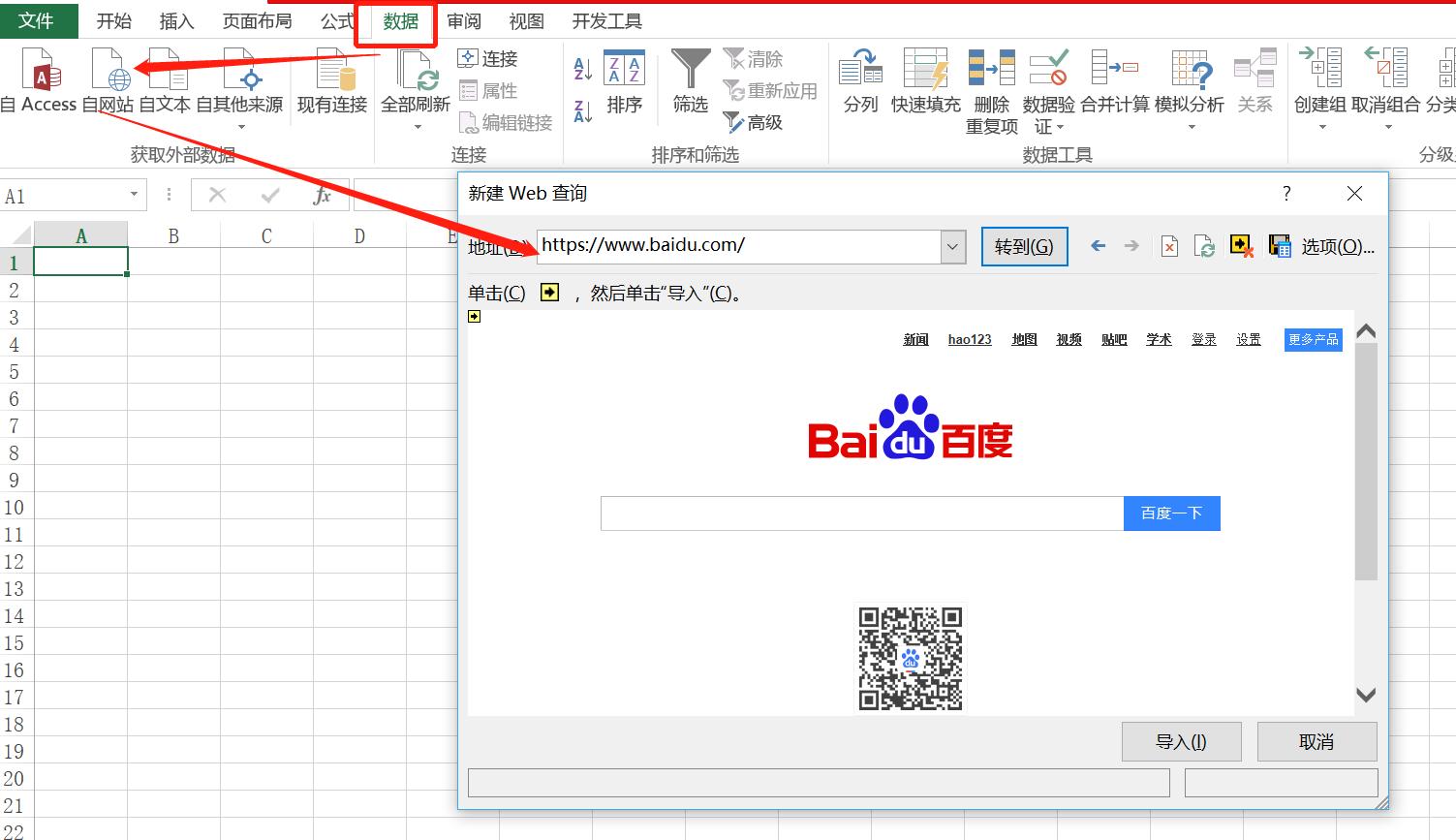Click the 百度一下 blue search button
The image size is (1456, 840).
[x=1171, y=513]
